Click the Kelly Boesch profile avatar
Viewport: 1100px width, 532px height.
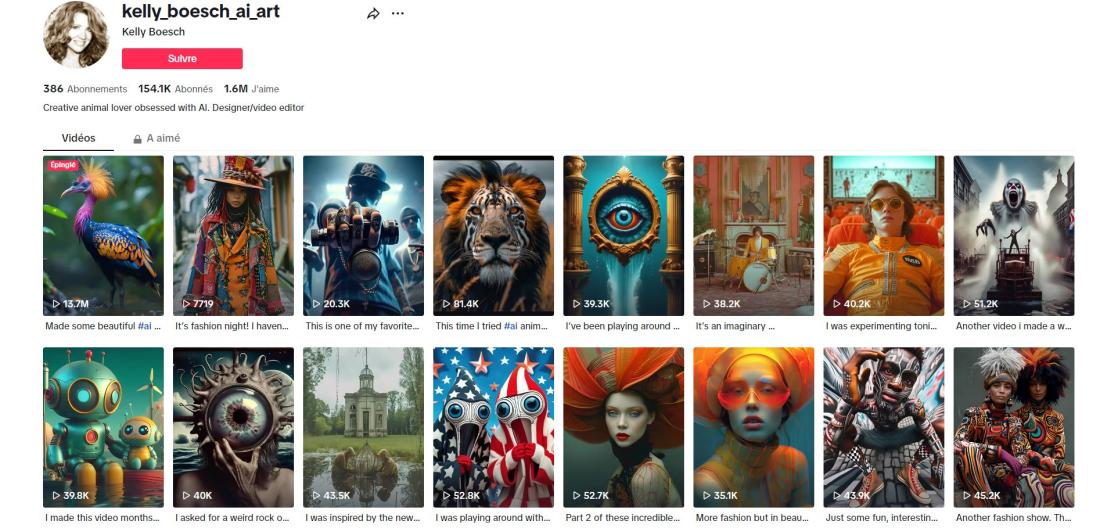pyautogui.click(x=76, y=34)
